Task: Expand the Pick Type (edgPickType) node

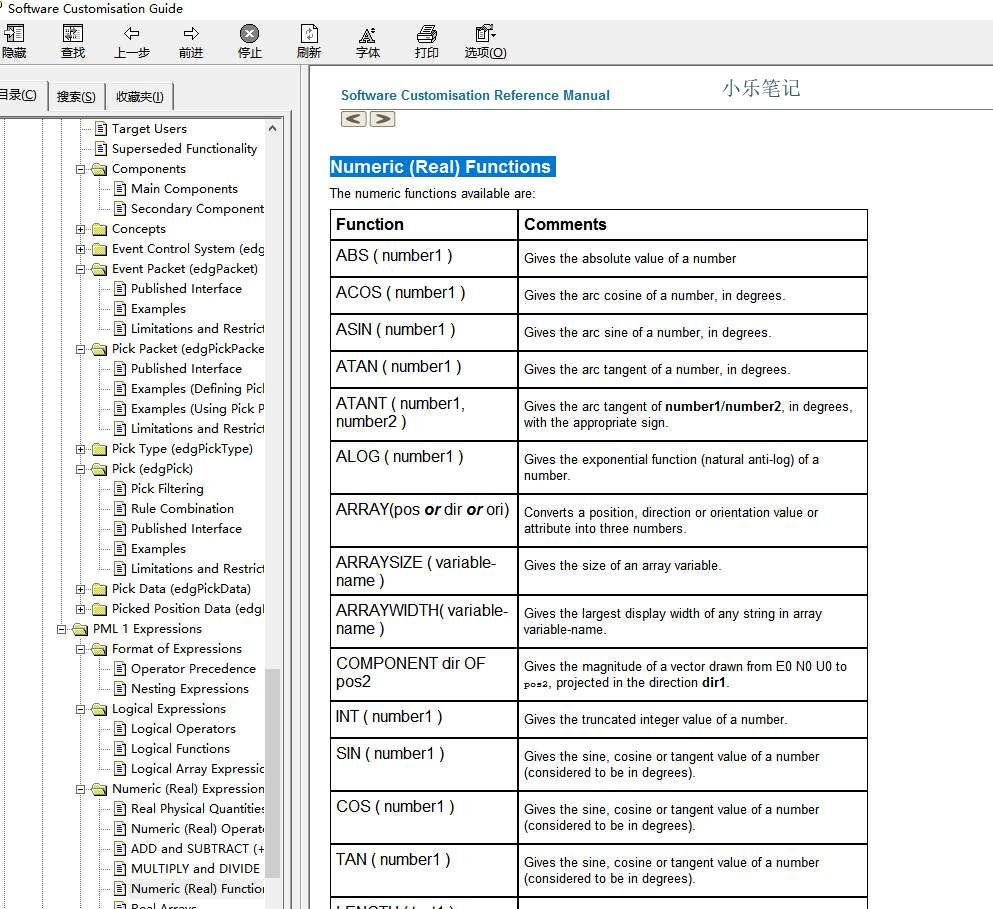Action: pyautogui.click(x=80, y=449)
